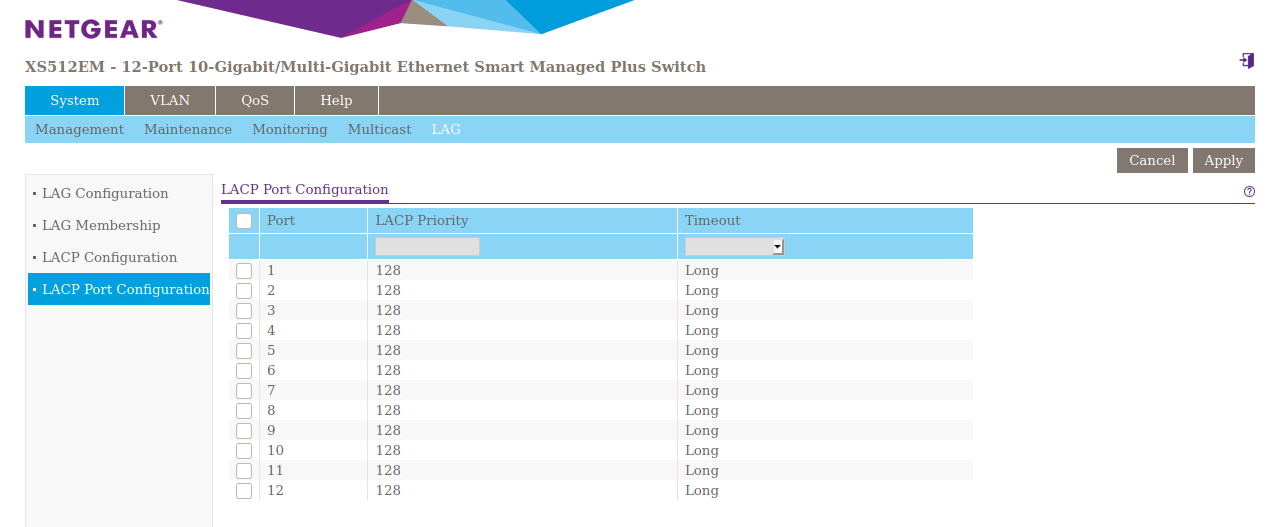Check the box for port 1

click(x=244, y=271)
